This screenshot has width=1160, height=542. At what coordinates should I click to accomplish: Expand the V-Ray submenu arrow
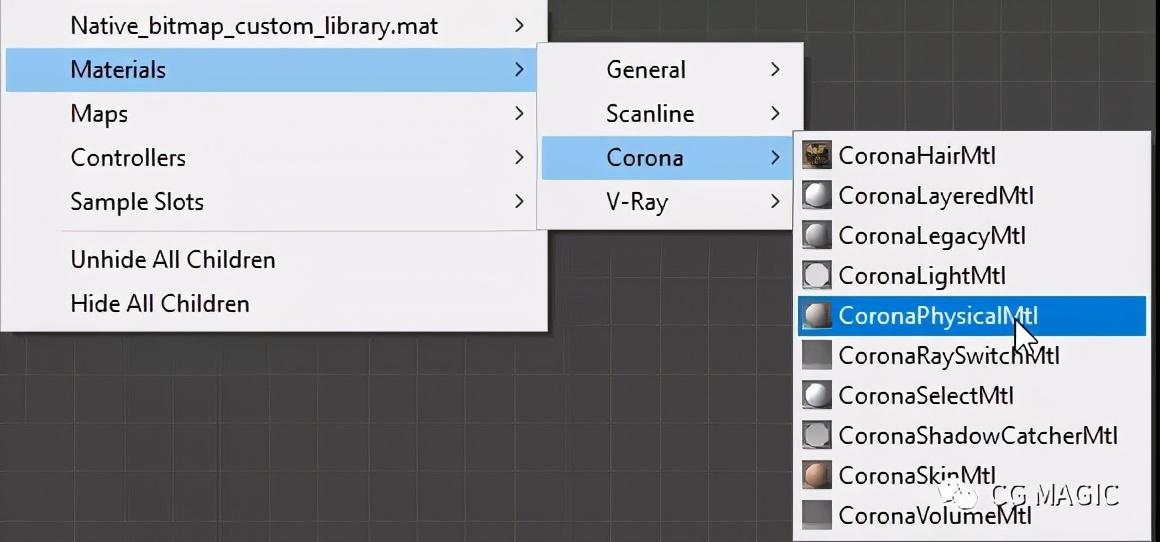(x=775, y=201)
